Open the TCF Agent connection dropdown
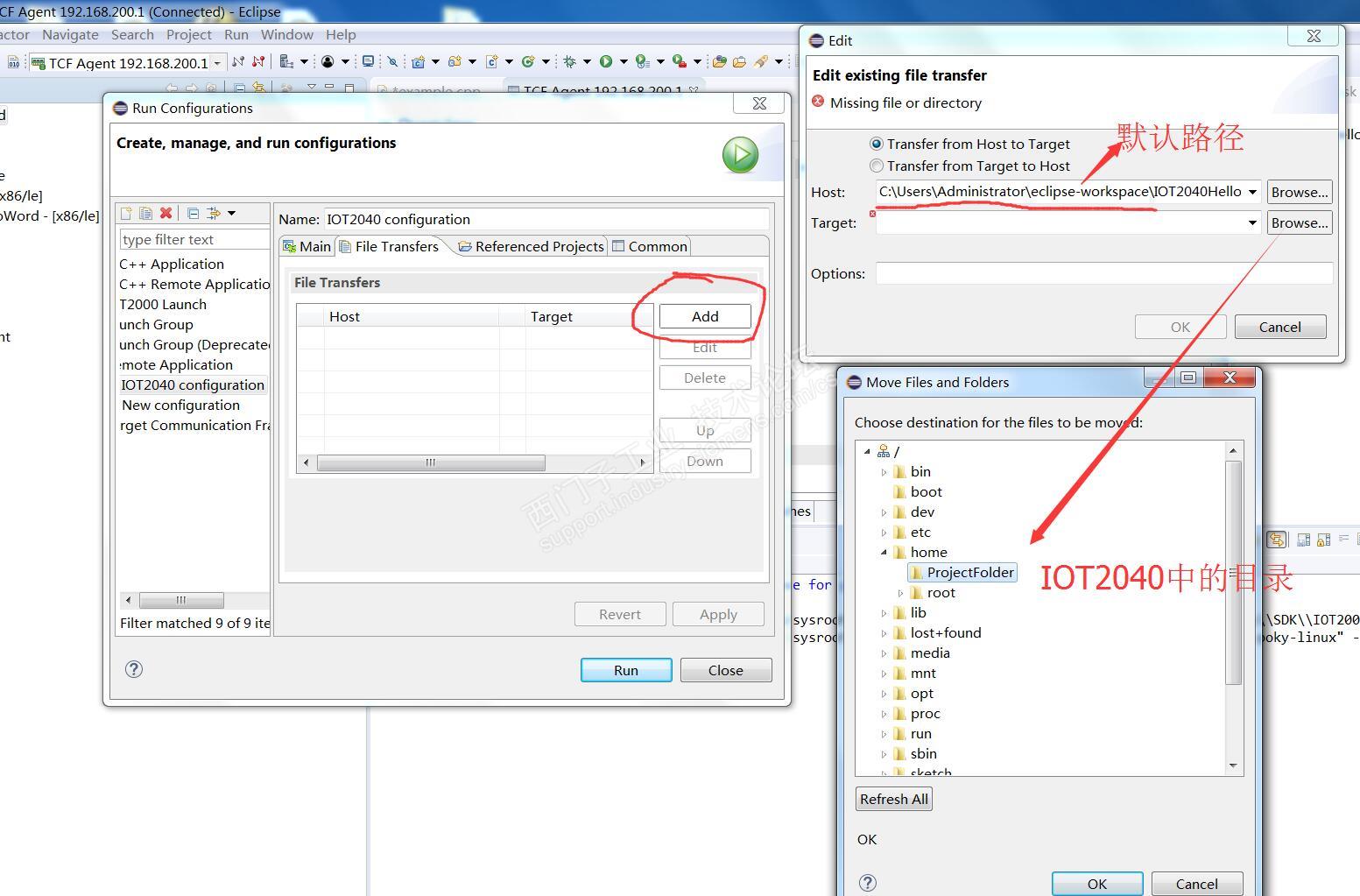Screen dimensions: 1360x896 pyautogui.click(x=217, y=63)
